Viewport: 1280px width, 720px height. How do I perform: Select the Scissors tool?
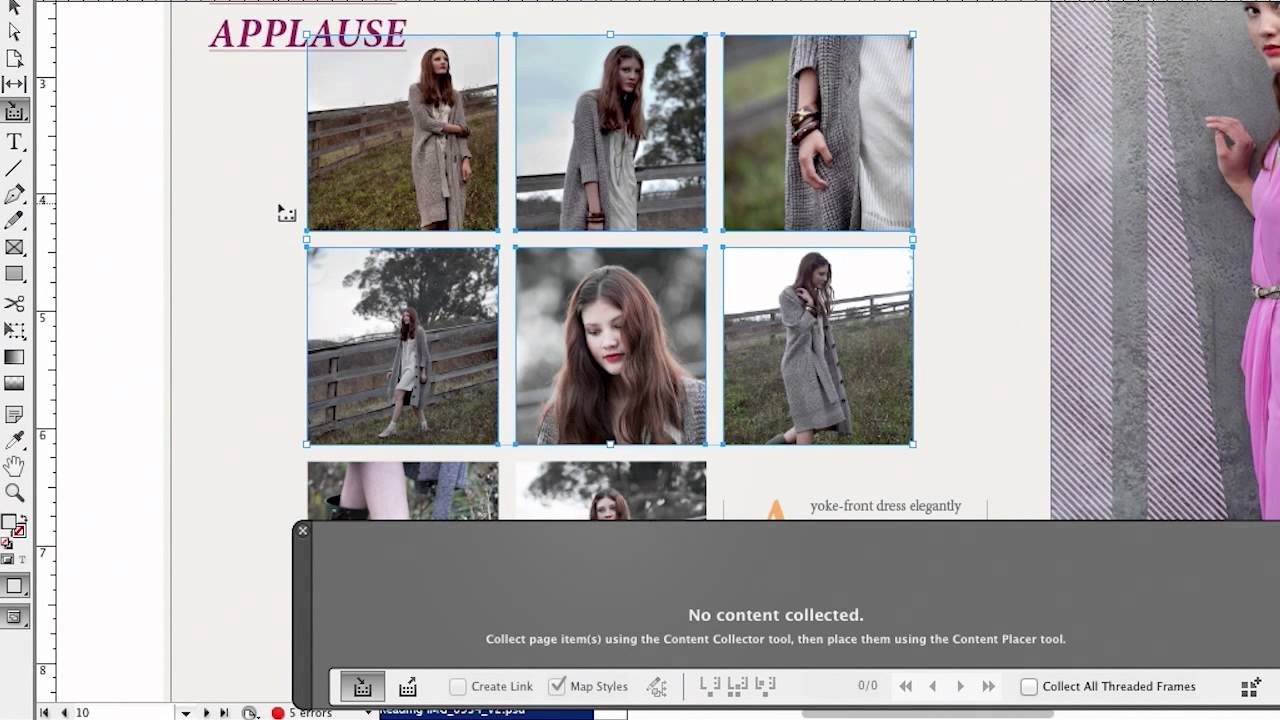point(14,303)
